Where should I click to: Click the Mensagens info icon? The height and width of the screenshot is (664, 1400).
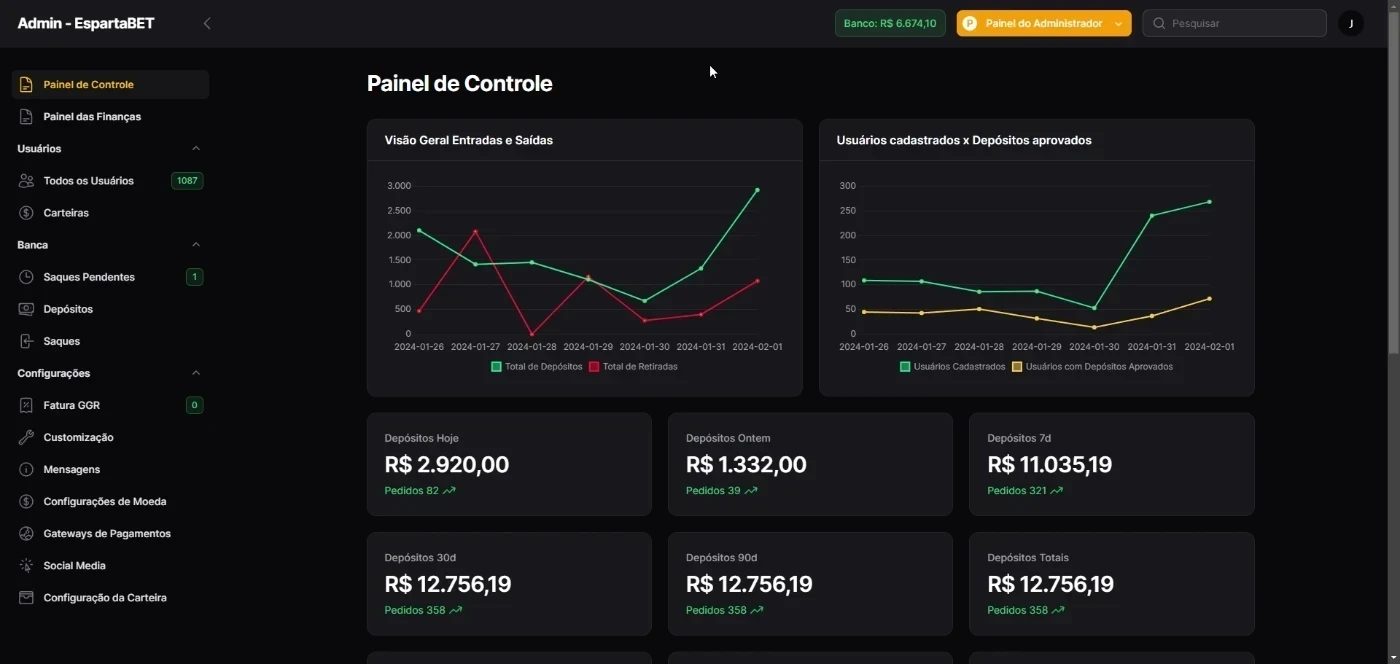click(26, 469)
